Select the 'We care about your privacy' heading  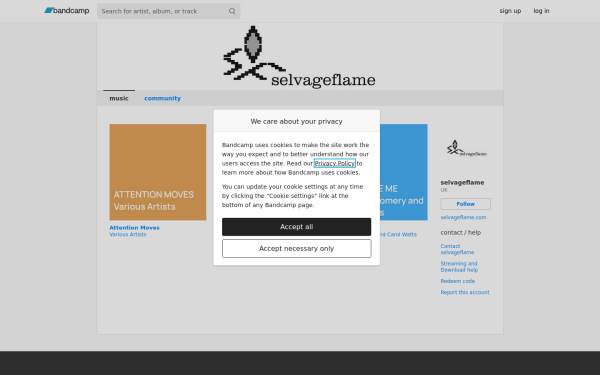pyautogui.click(x=297, y=121)
